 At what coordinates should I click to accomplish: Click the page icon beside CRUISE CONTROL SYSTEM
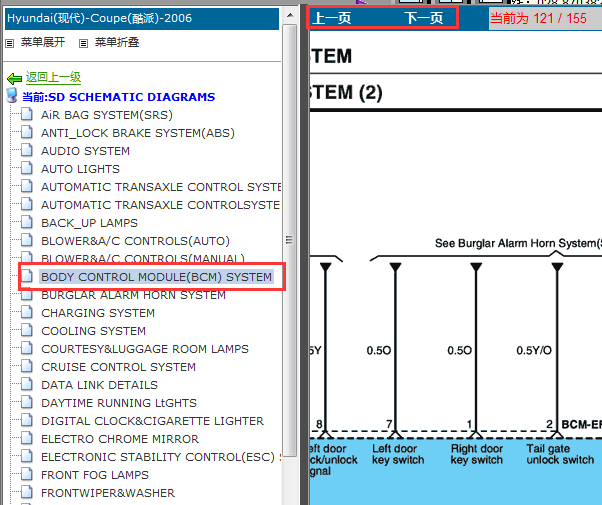tap(26, 367)
